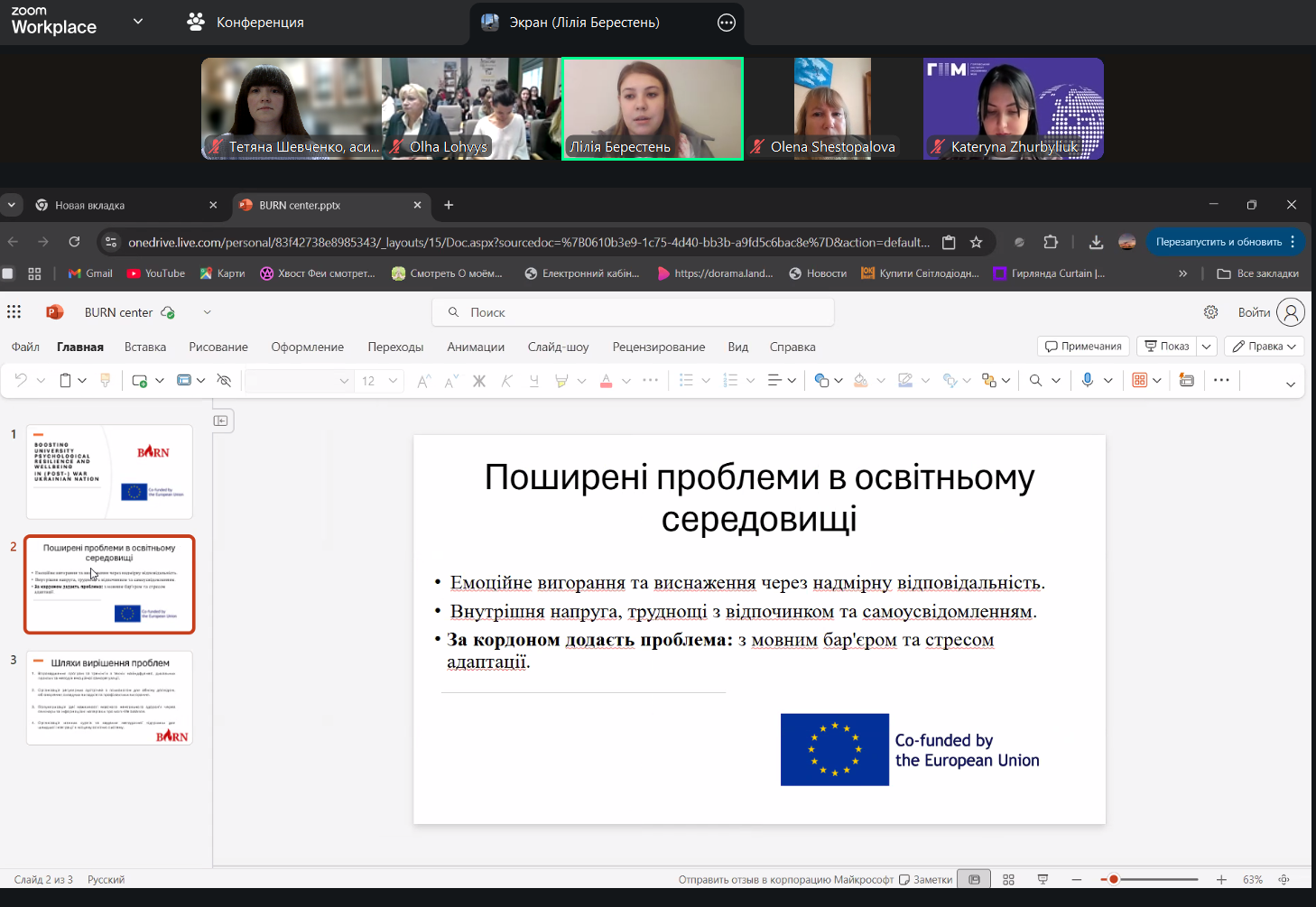The image size is (1316, 907).
Task: Open the Вставка ribbon tab
Action: (145, 347)
